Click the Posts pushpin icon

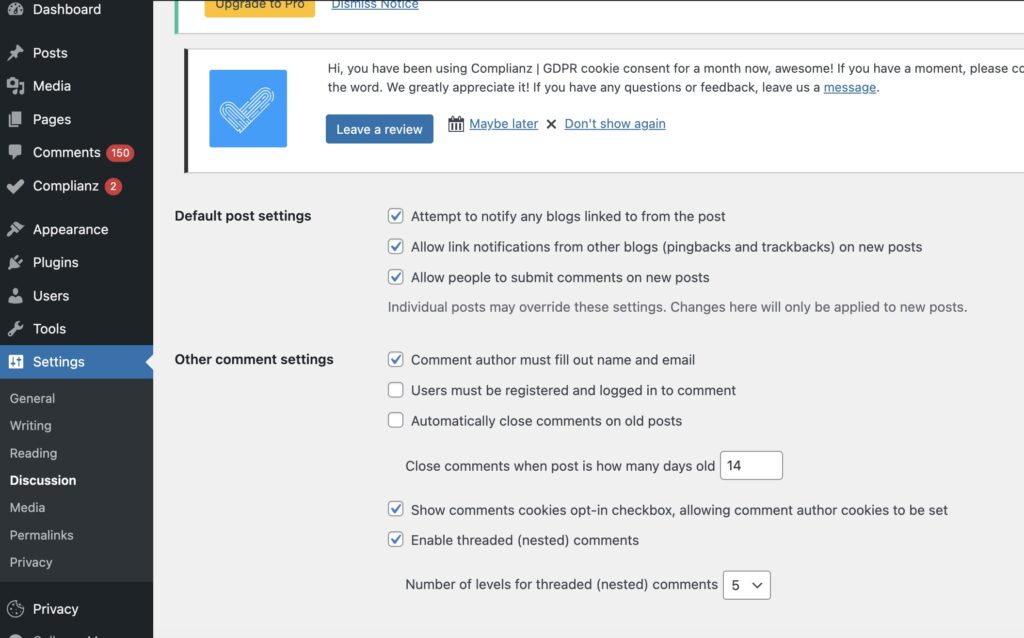(15, 53)
